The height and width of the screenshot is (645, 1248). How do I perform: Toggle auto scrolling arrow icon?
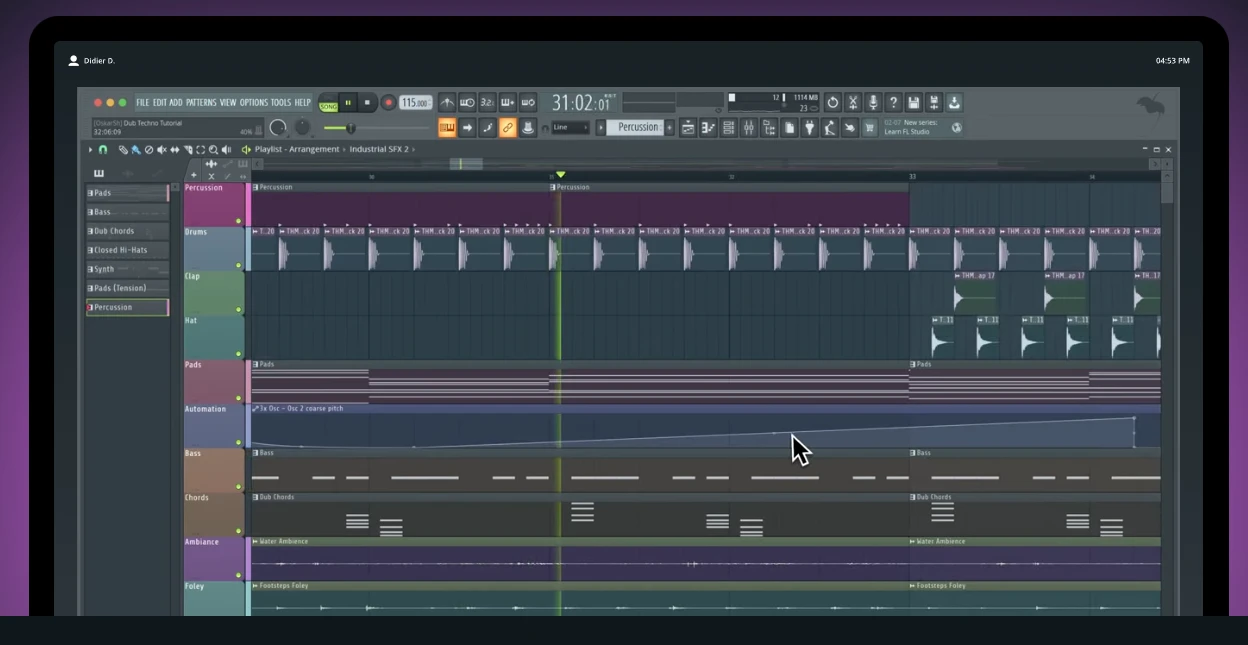[x=467, y=127]
